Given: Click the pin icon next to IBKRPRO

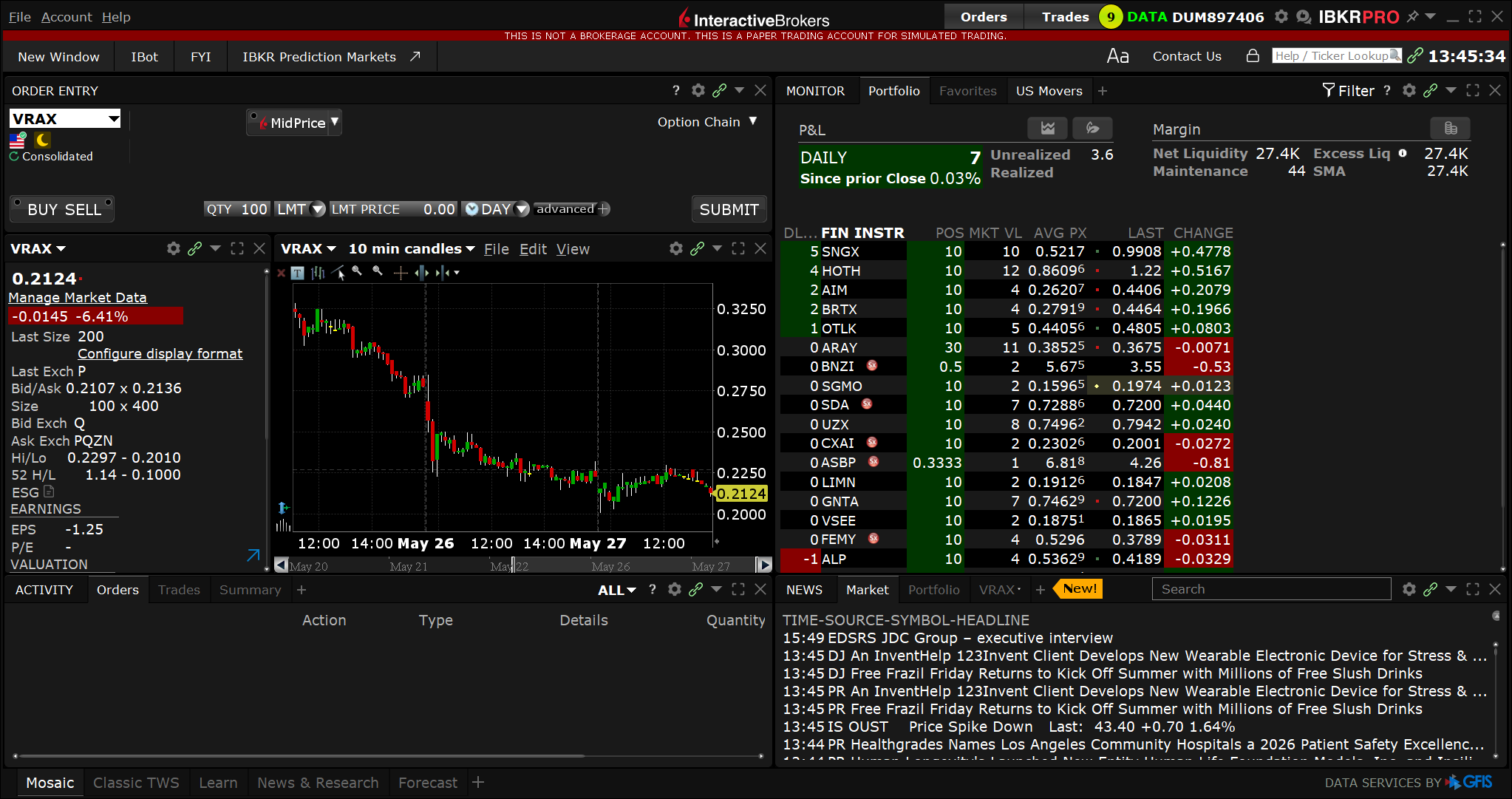Looking at the screenshot, I should 1412,16.
